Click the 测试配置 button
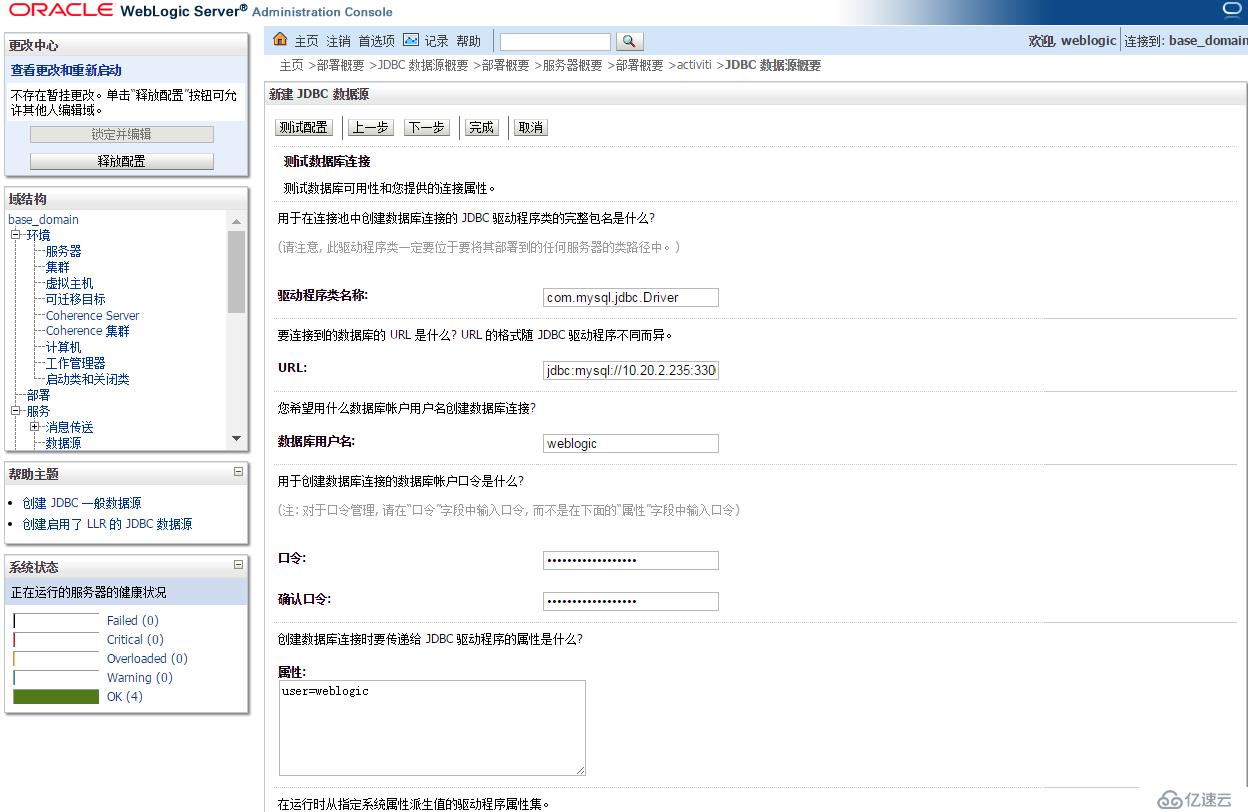 tap(304, 128)
